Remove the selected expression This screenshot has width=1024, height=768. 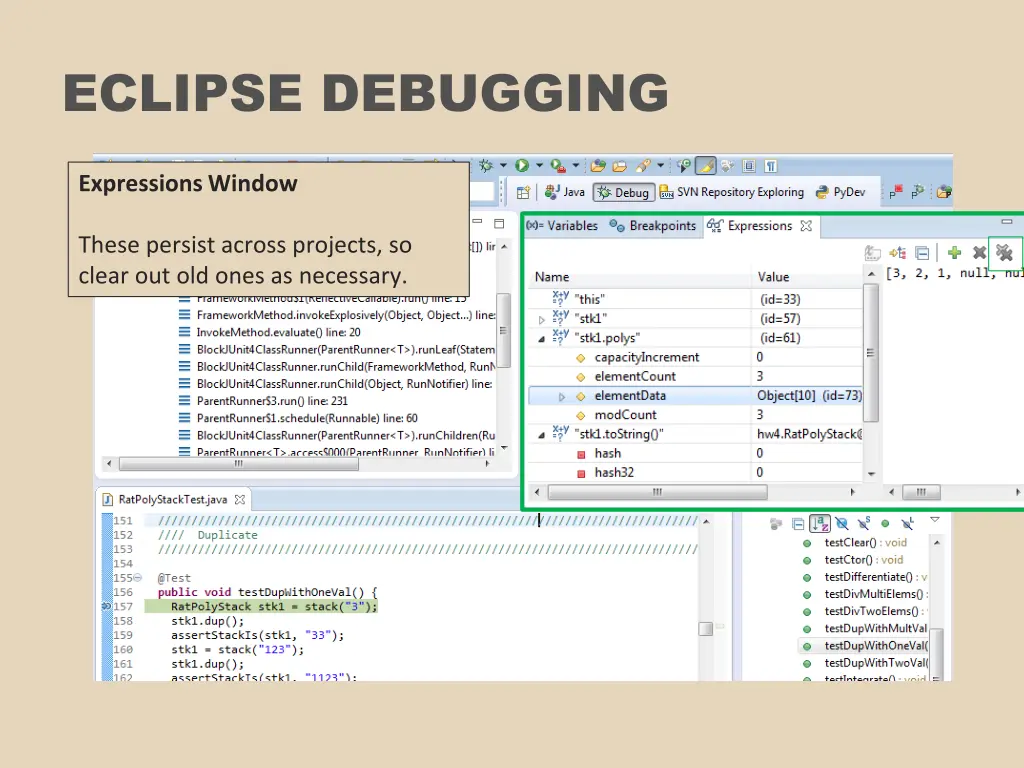[x=979, y=253]
